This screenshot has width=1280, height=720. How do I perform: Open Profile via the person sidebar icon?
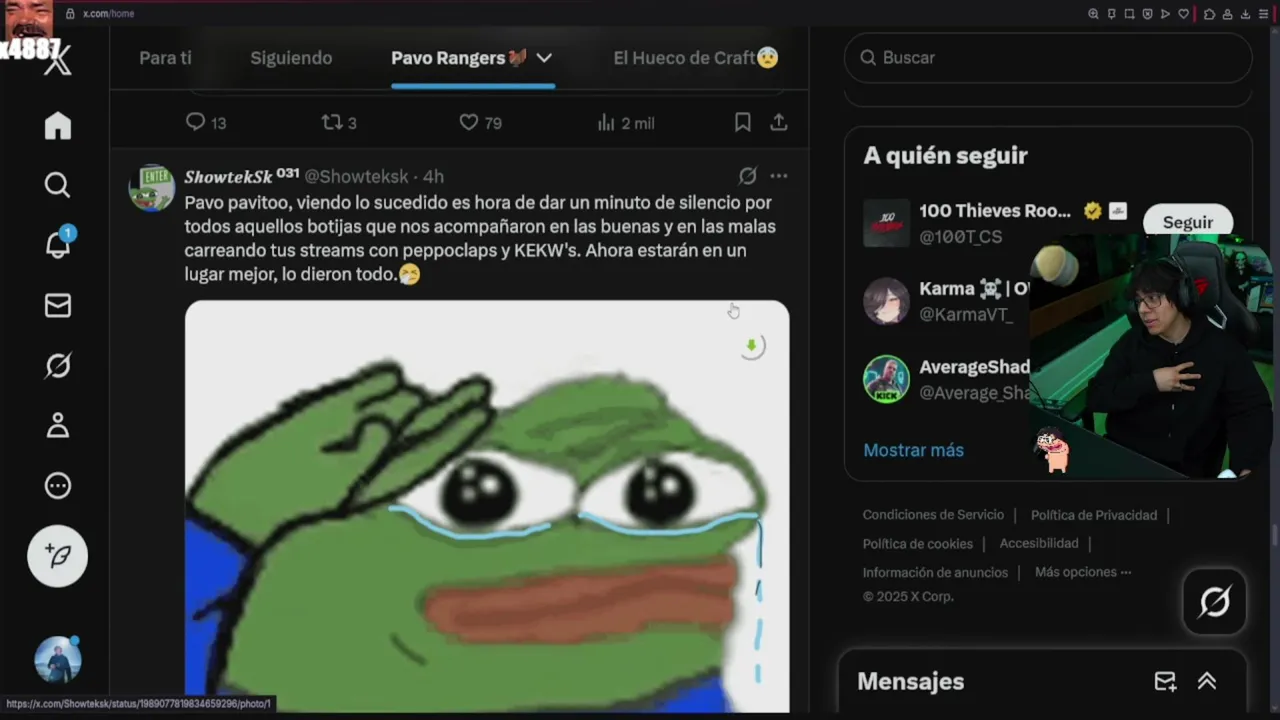click(x=58, y=426)
